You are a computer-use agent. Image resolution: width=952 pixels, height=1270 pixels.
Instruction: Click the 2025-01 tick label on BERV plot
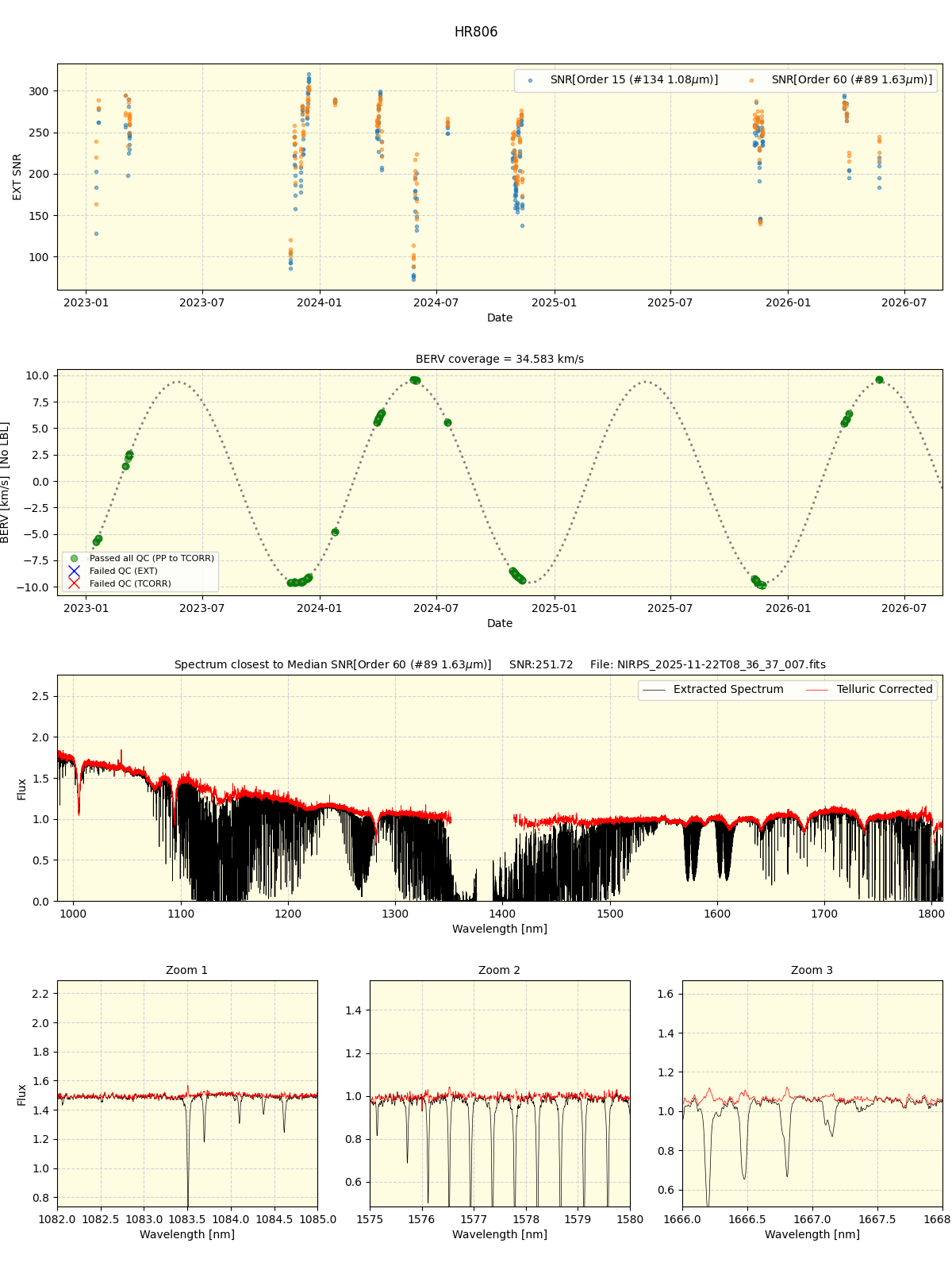tap(554, 608)
